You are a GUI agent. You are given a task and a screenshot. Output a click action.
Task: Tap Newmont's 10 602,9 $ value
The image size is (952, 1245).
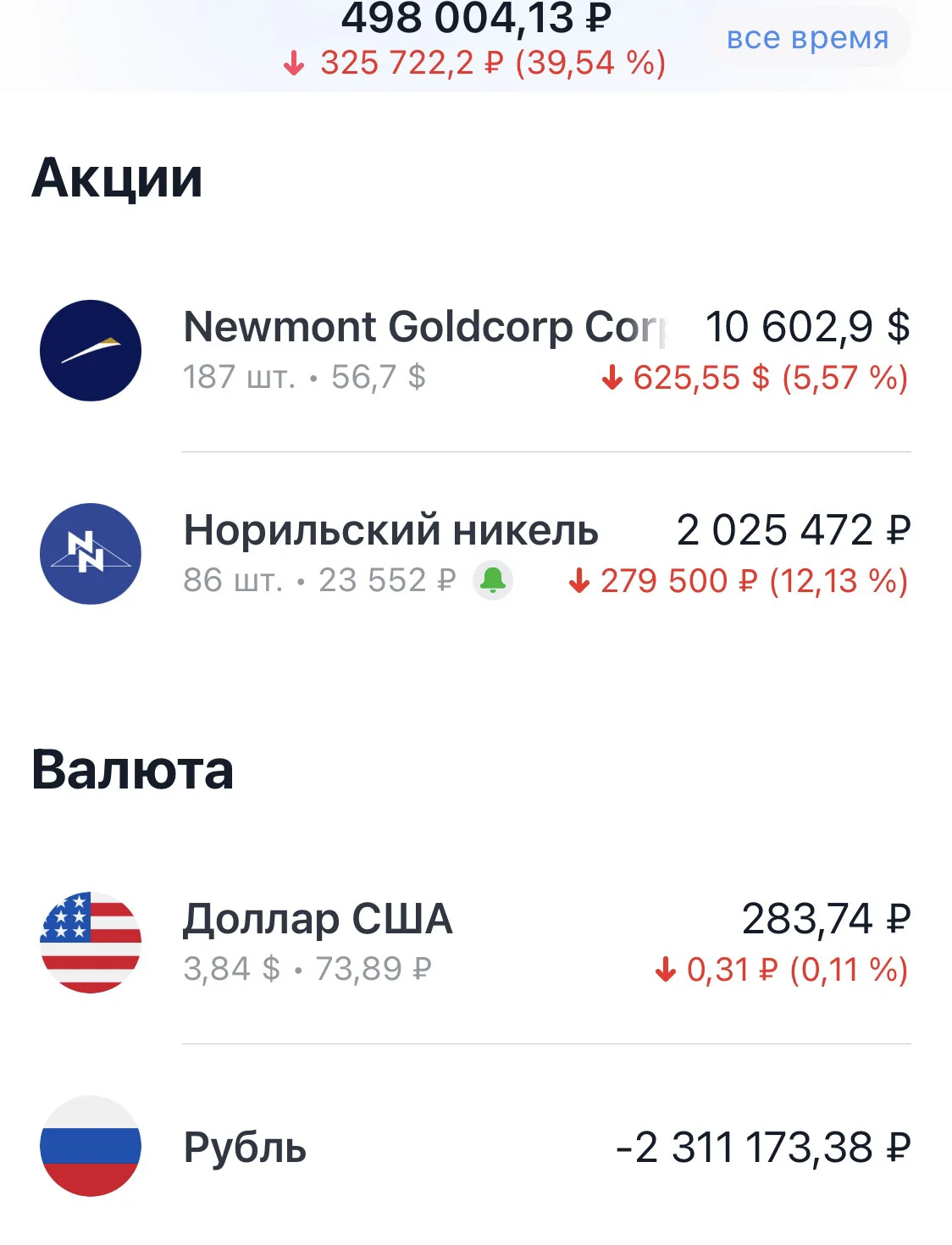click(x=808, y=326)
